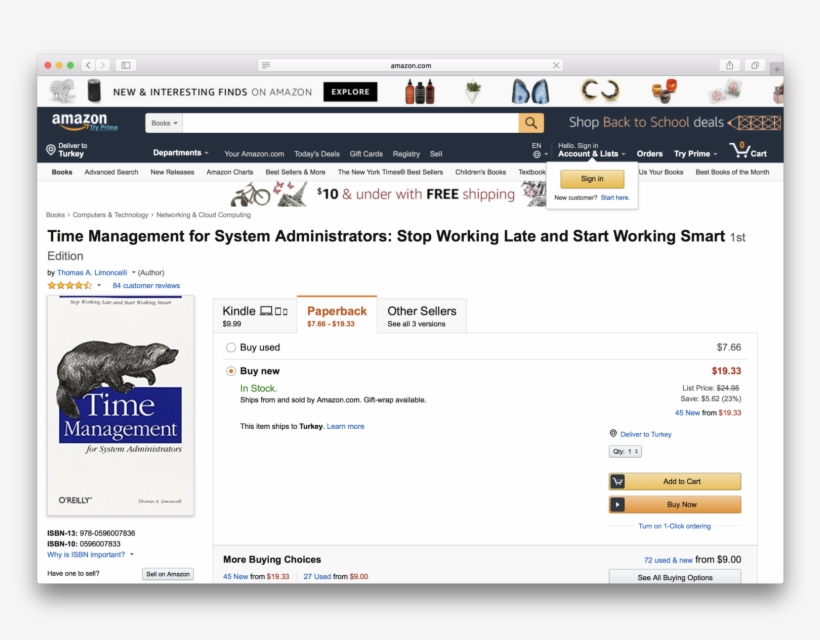Image resolution: width=820 pixels, height=640 pixels.
Task: Expand the Departments menu
Action: click(180, 153)
